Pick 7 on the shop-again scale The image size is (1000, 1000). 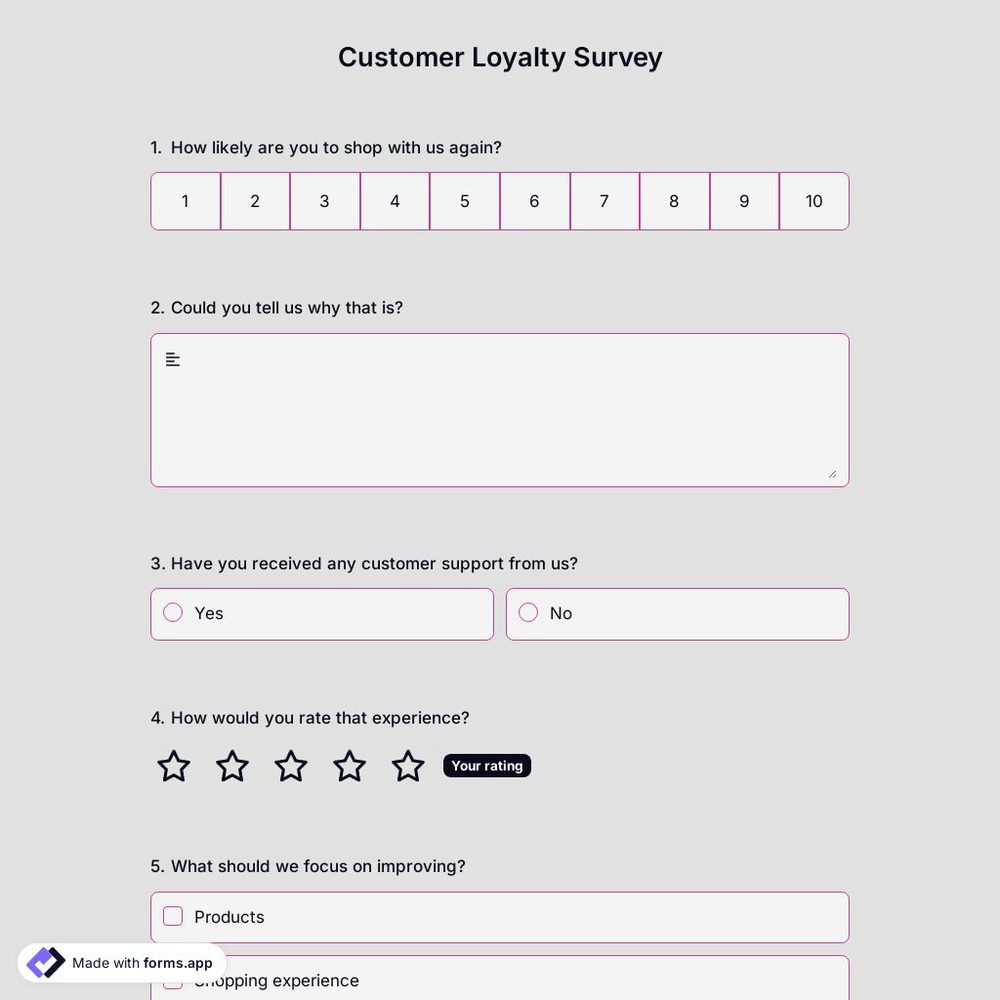604,201
